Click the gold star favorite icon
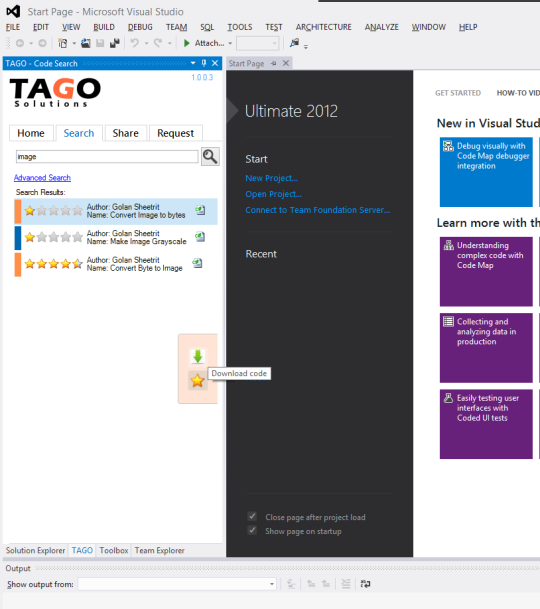Screen dimensions: 540x609 click(198, 380)
